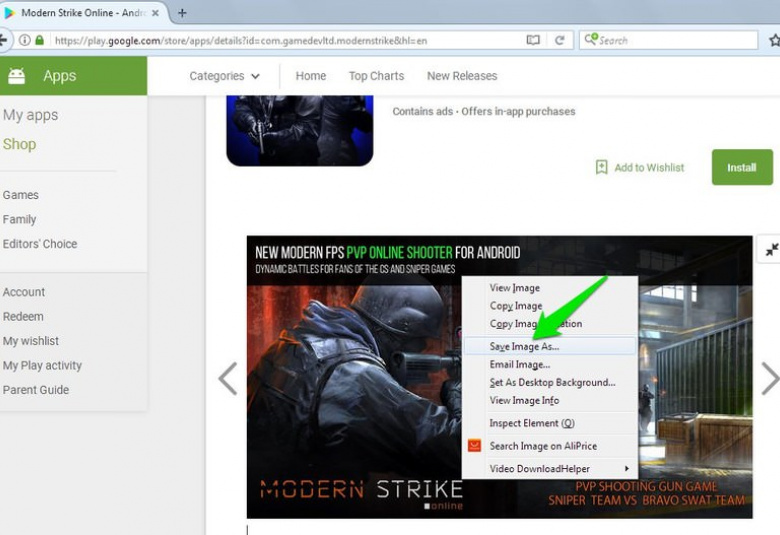
Task: Open Redeem in sidebar
Action: point(23,317)
